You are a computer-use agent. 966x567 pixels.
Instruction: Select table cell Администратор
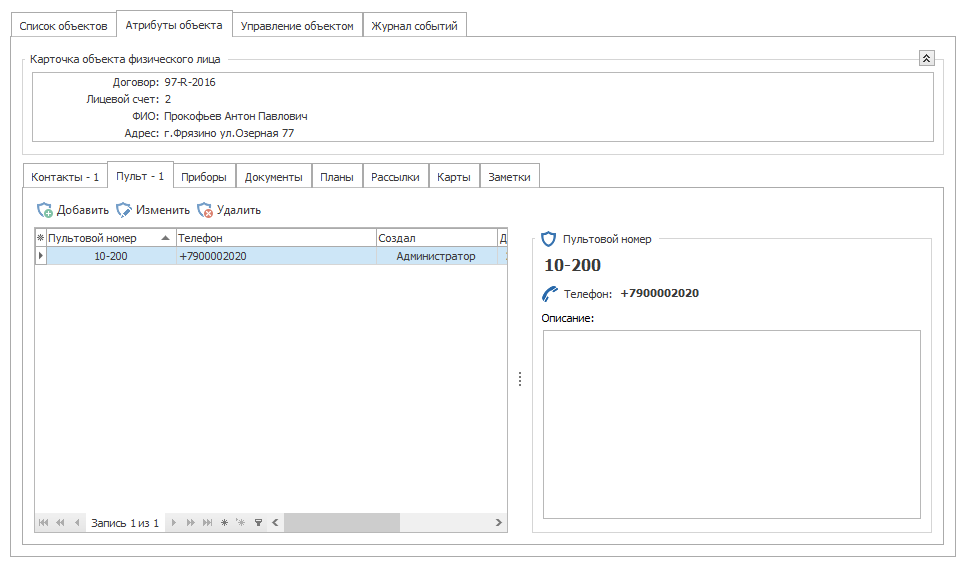tap(437, 256)
